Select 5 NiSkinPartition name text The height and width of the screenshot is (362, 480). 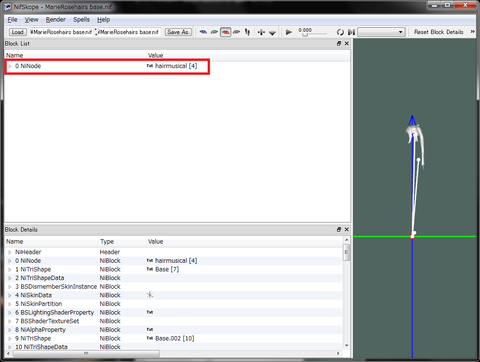click(39, 304)
